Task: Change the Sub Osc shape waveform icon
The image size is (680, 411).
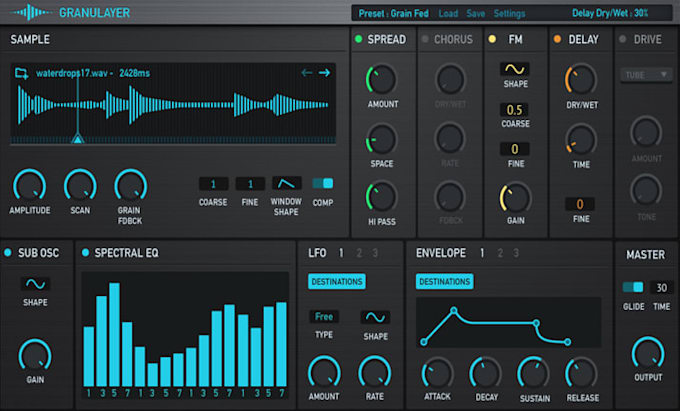Action: [x=35, y=284]
